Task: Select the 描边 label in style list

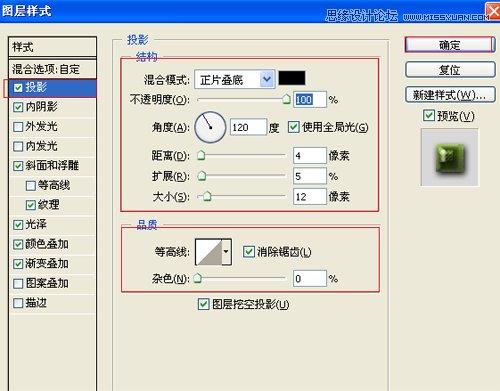Action: pos(36,303)
